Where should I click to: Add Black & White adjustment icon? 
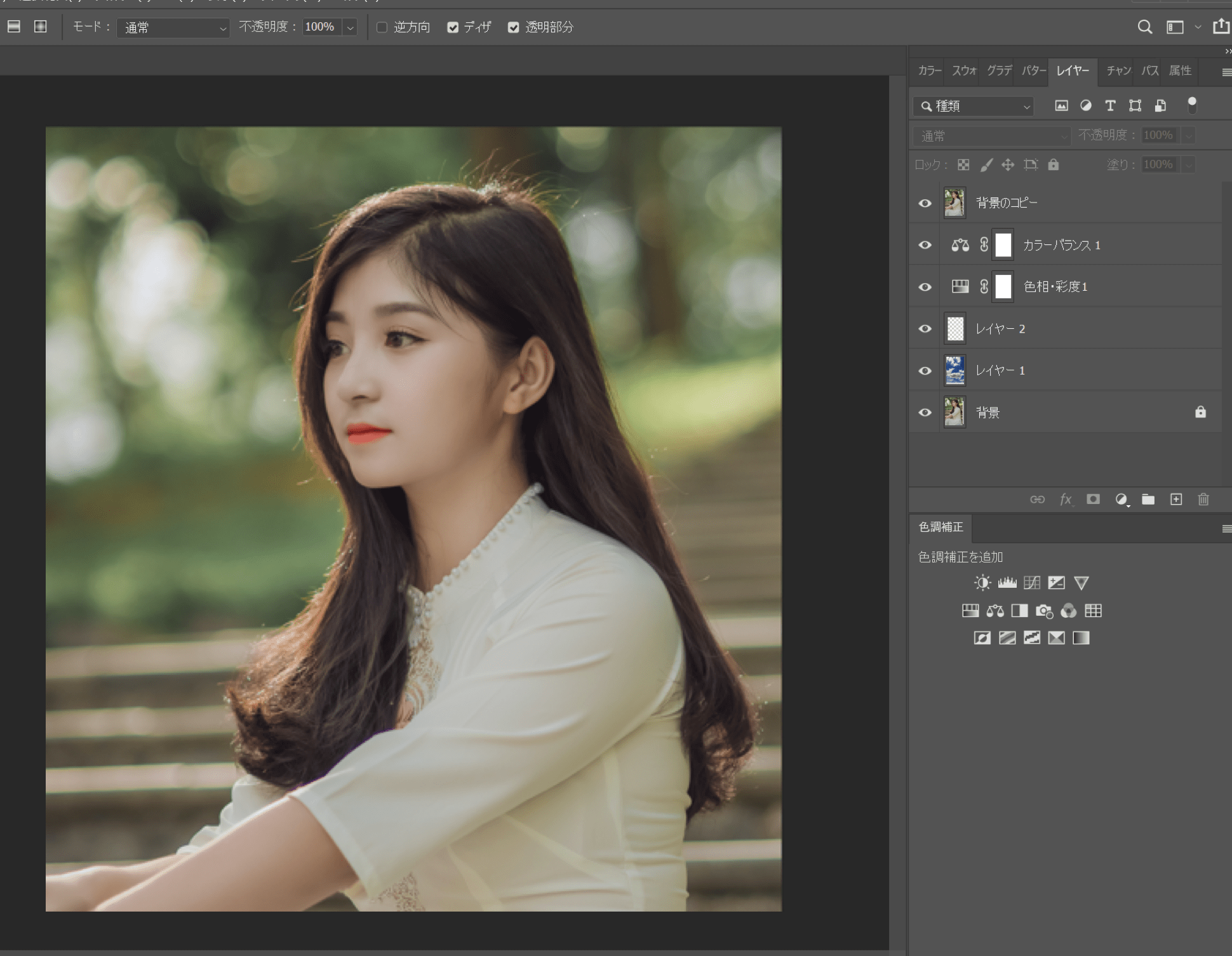pos(1019,611)
